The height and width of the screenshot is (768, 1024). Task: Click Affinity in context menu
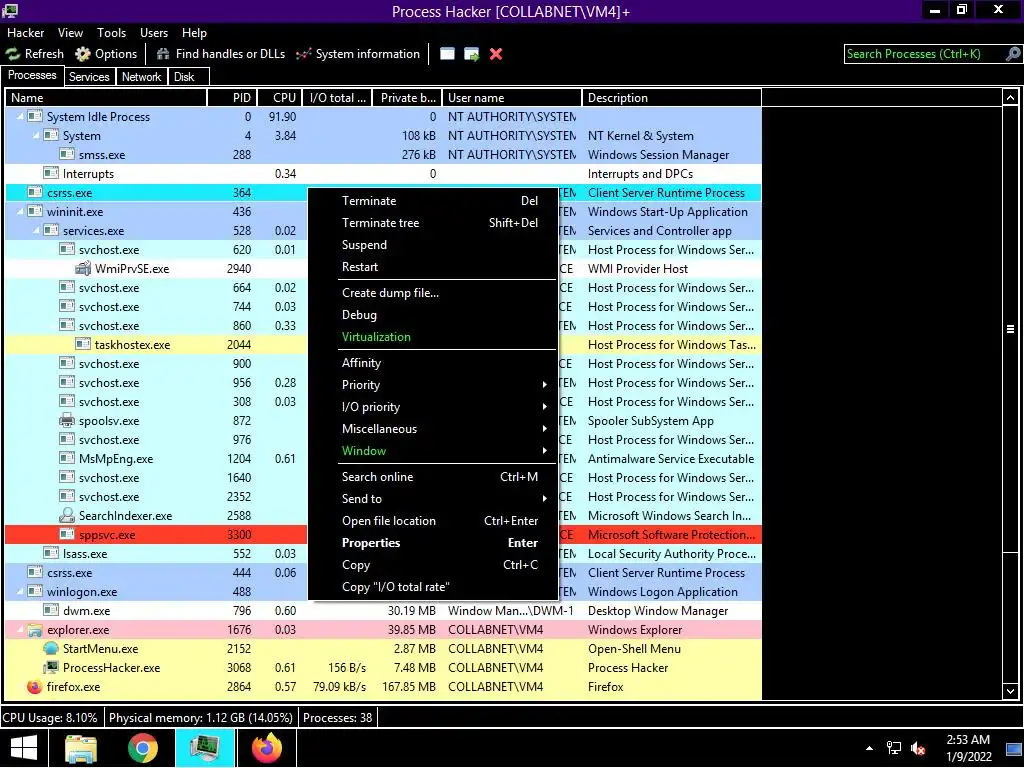coord(433,362)
